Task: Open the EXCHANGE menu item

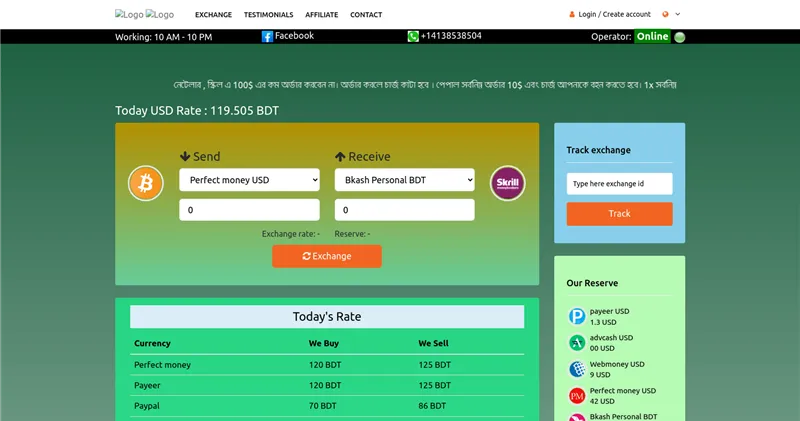Action: click(213, 15)
